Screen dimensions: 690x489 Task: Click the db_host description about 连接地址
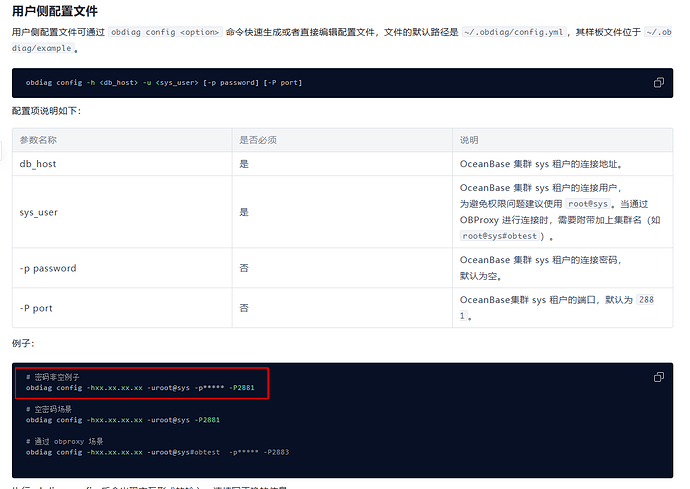(542, 164)
